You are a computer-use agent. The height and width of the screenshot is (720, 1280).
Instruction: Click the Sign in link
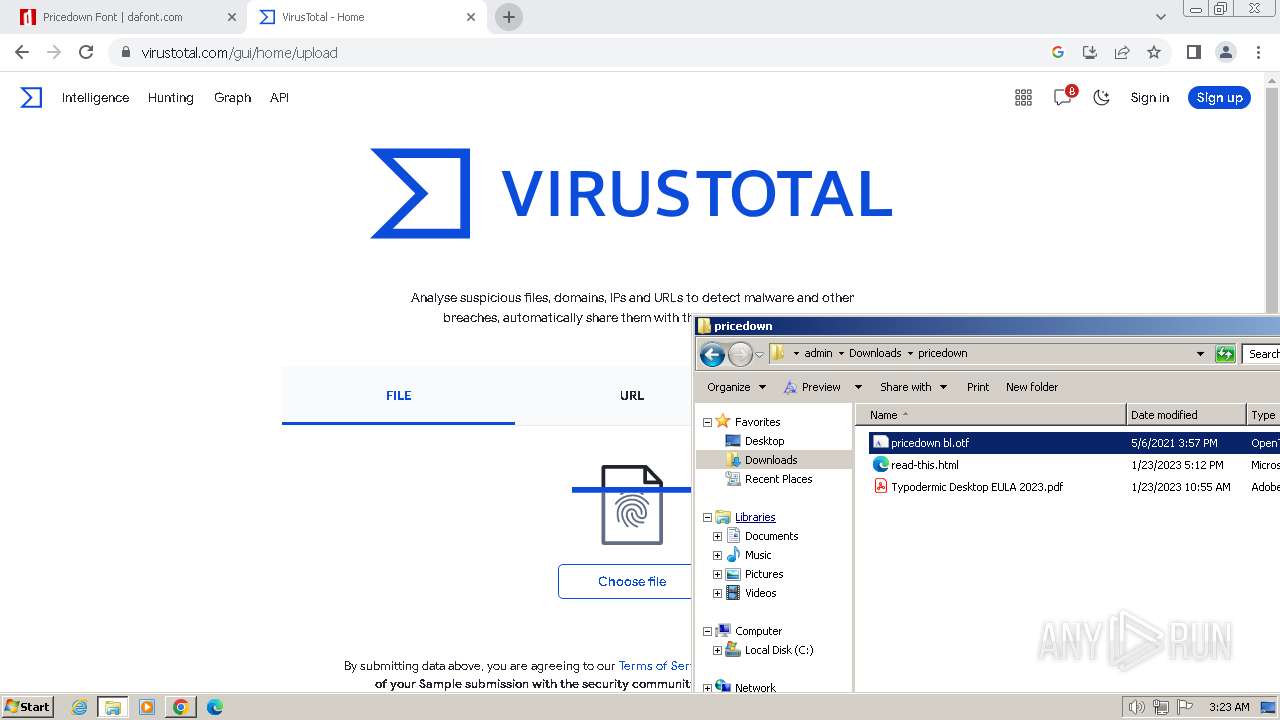1150,97
